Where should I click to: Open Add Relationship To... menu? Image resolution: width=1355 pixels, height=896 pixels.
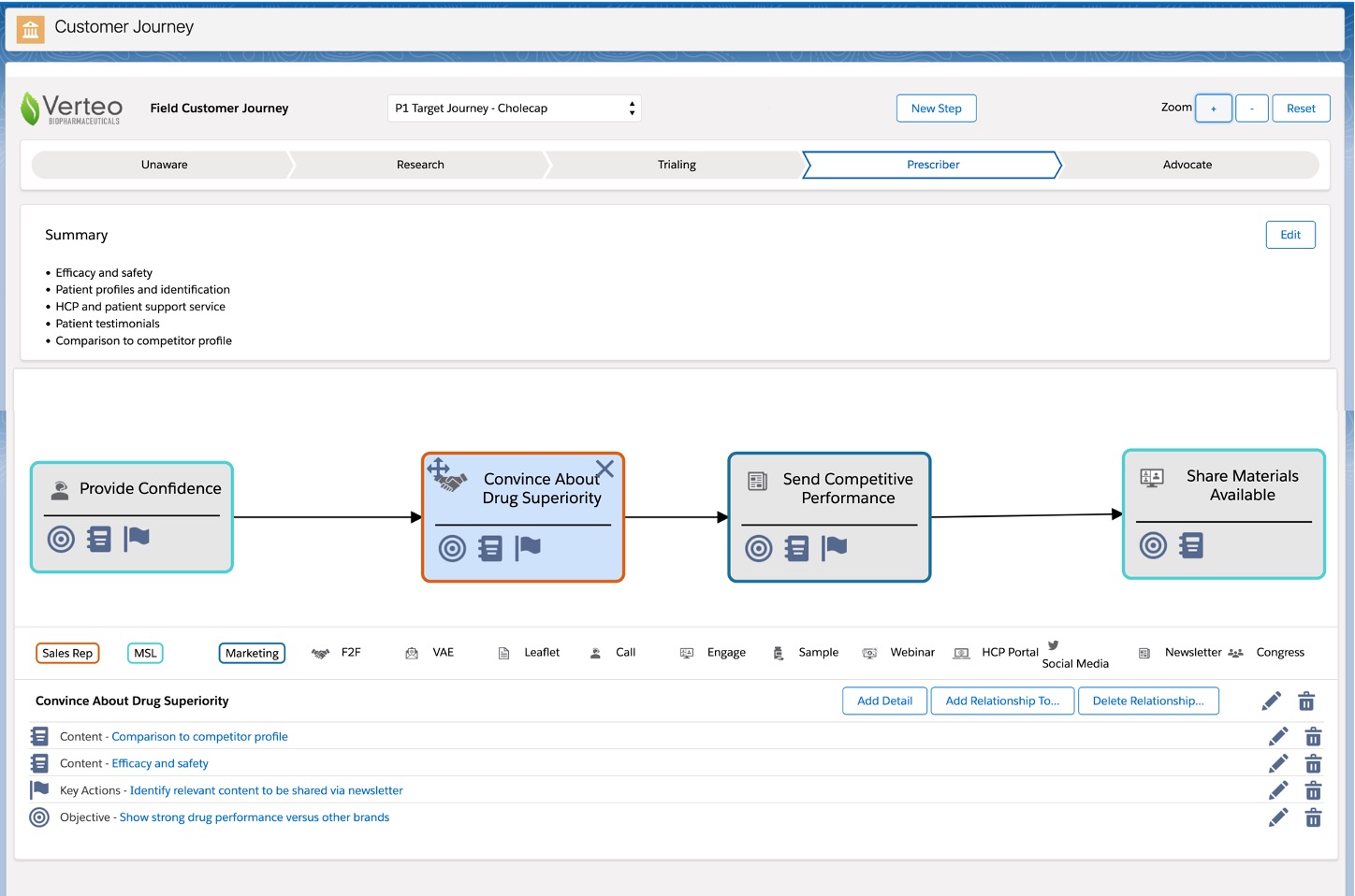1002,701
